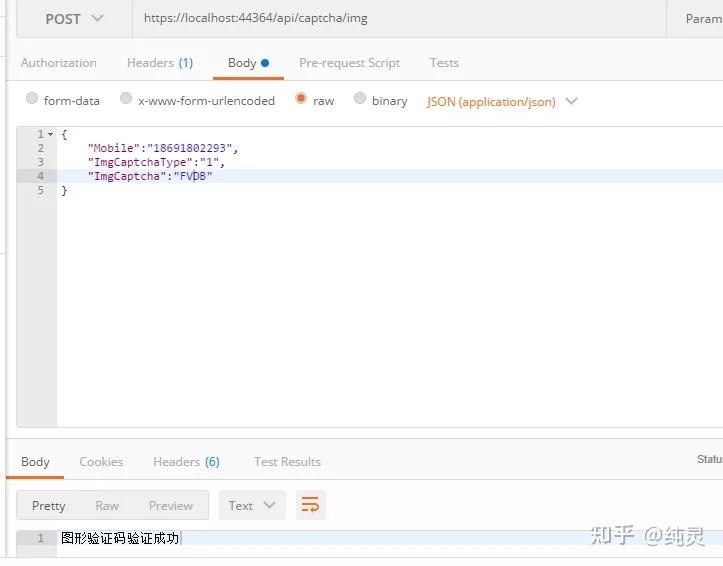723x566 pixels.
Task: Choose the binary body radio option
Action: [x=360, y=98]
